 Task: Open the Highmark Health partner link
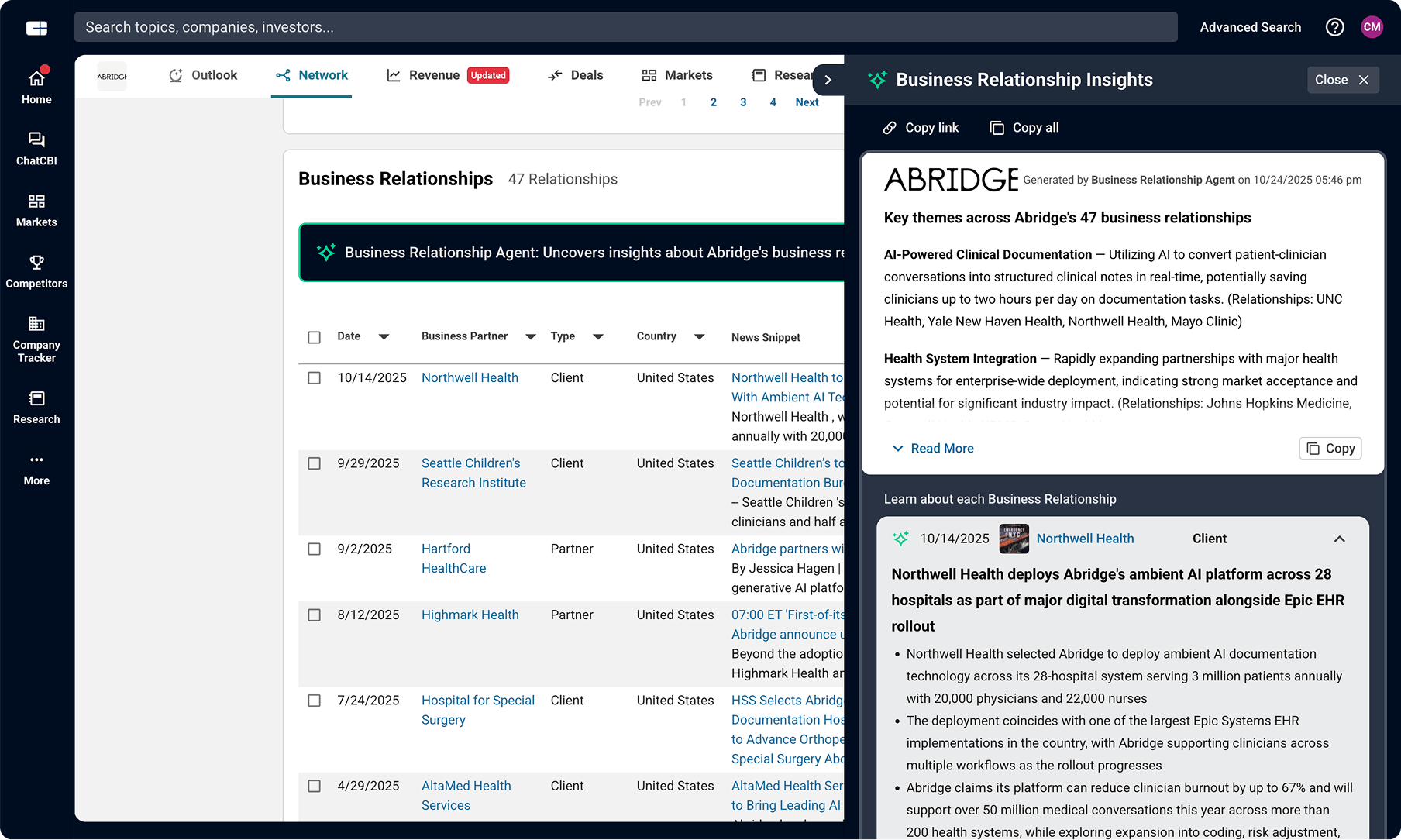(470, 615)
